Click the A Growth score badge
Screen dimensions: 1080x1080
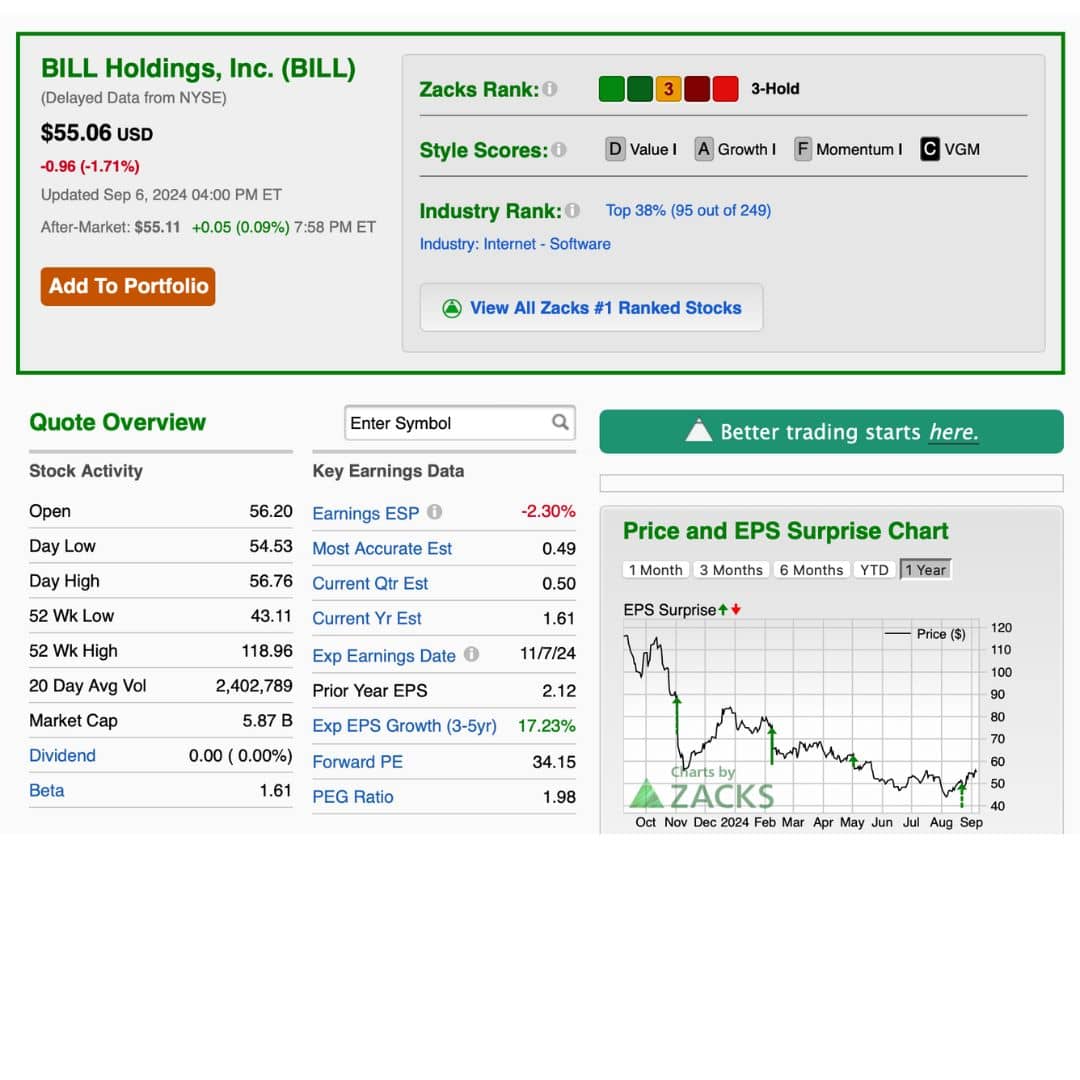point(703,149)
